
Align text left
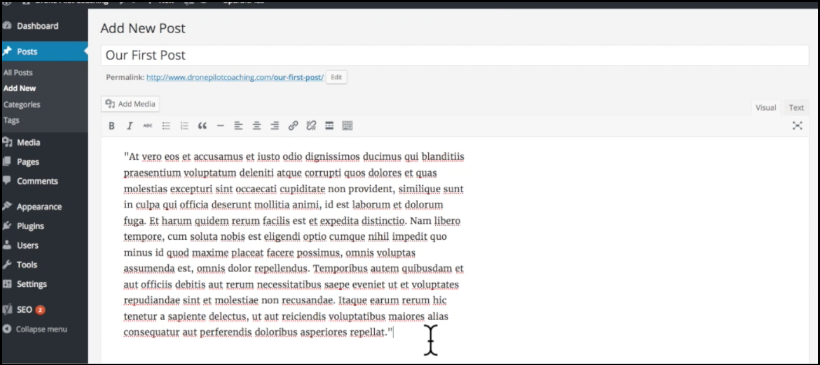point(238,126)
